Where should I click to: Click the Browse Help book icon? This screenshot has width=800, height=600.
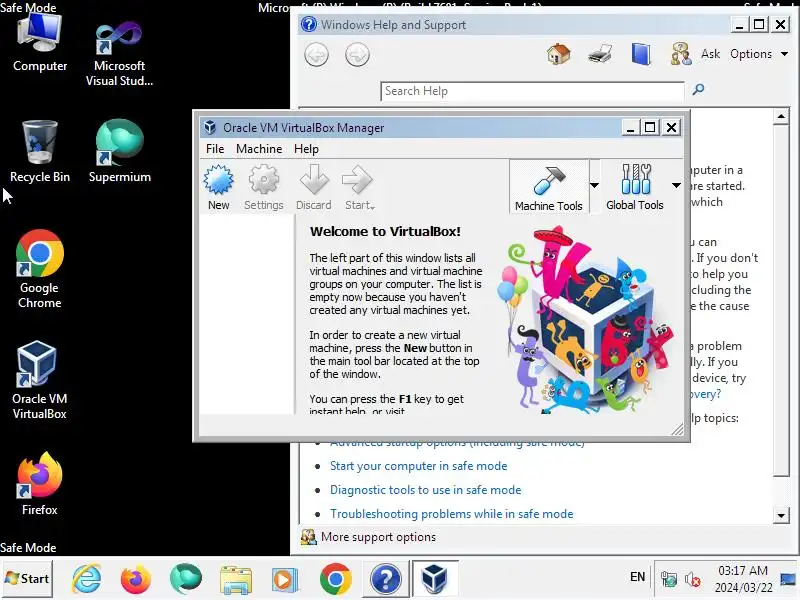641,54
